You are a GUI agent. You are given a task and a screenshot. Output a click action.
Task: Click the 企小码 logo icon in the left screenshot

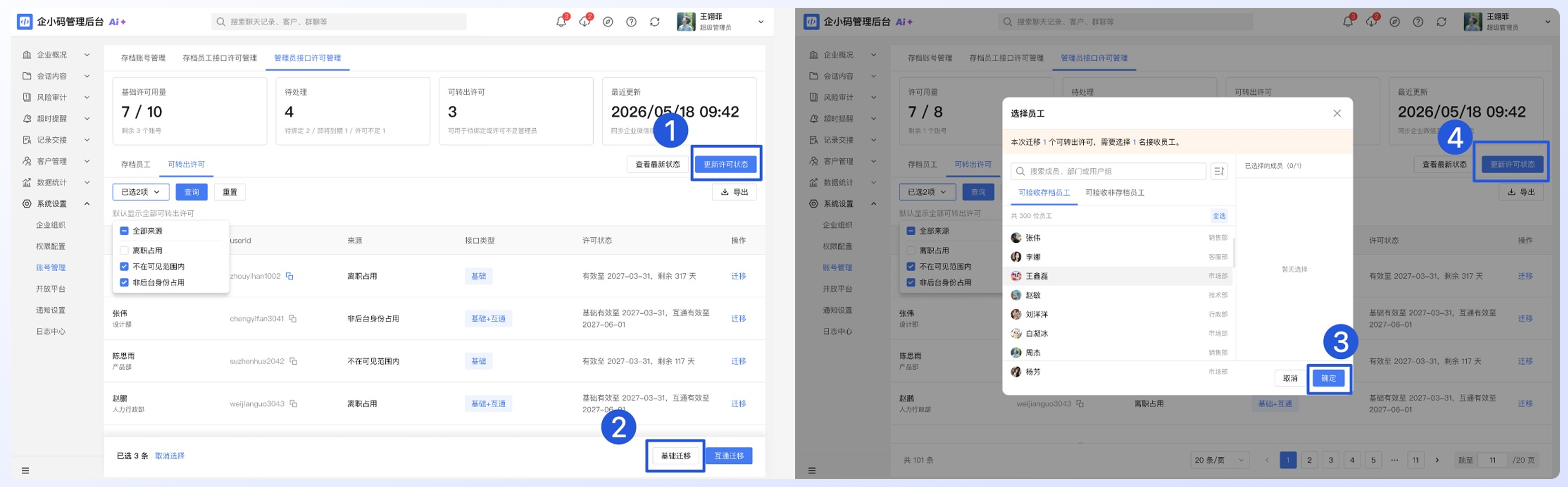pos(24,22)
